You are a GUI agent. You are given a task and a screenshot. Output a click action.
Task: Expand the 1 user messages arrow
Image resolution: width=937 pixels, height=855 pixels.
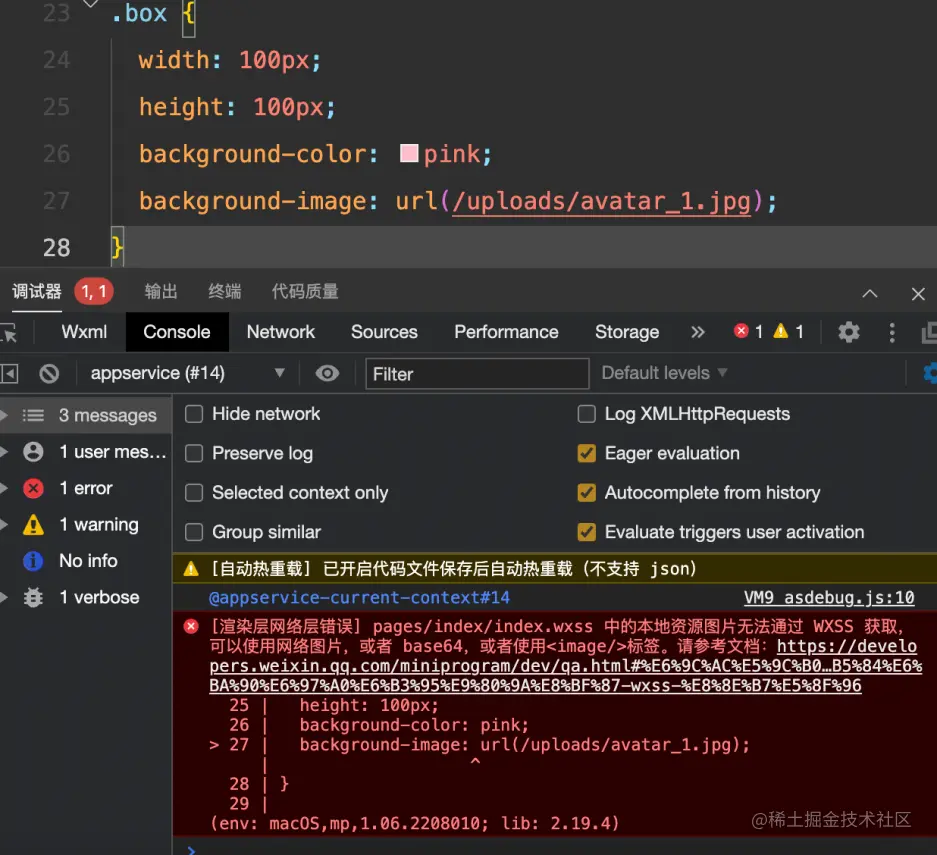point(4,452)
